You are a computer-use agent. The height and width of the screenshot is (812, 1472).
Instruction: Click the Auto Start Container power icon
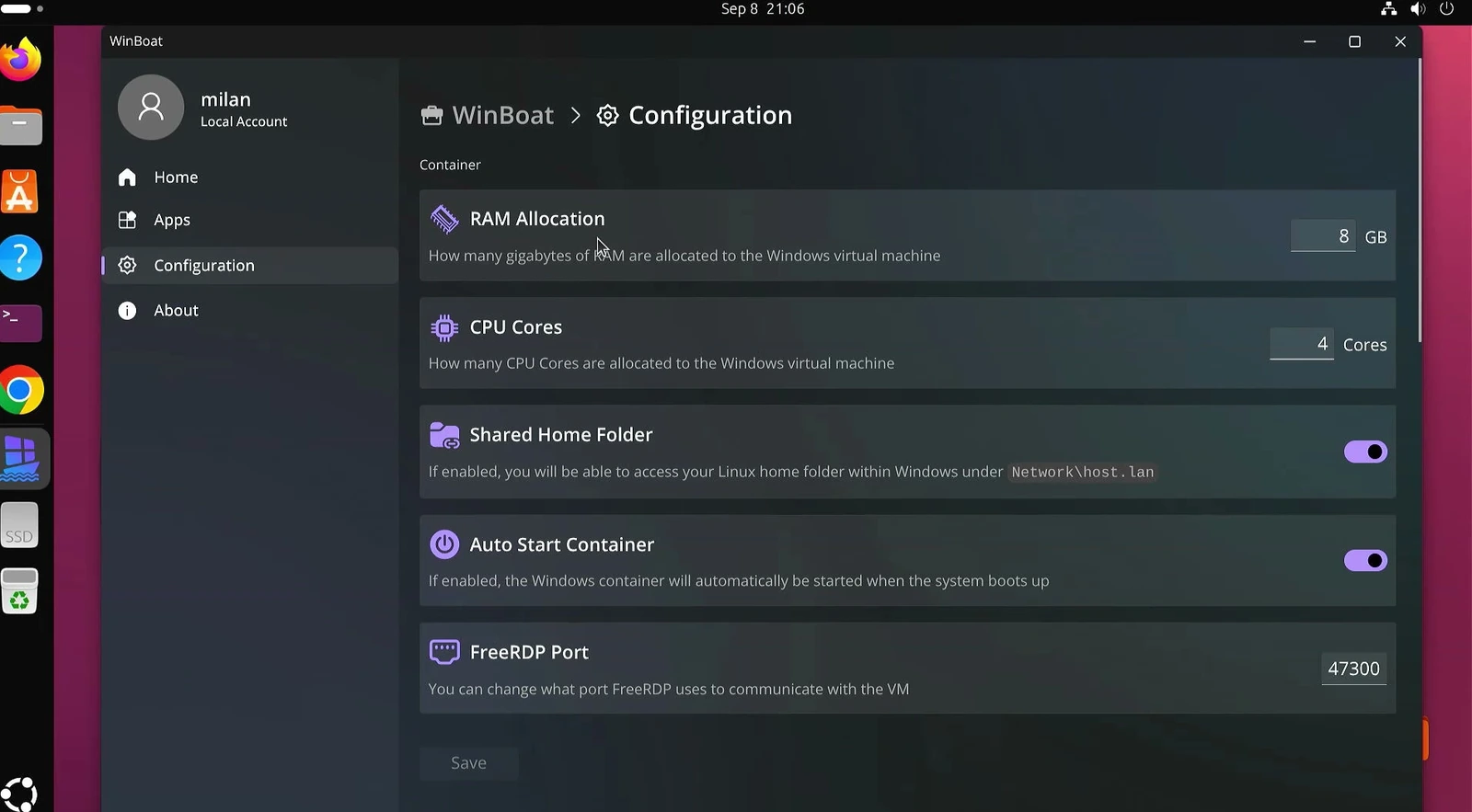444,544
